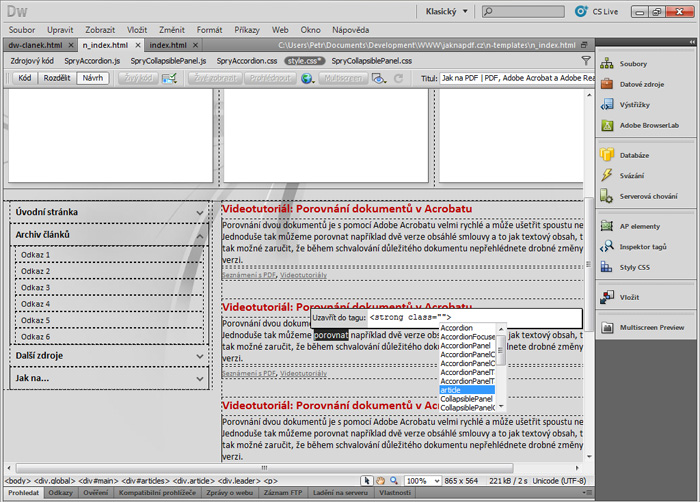The image size is (700, 502).
Task: Open SpryAccordion.js related file
Action: (92, 61)
